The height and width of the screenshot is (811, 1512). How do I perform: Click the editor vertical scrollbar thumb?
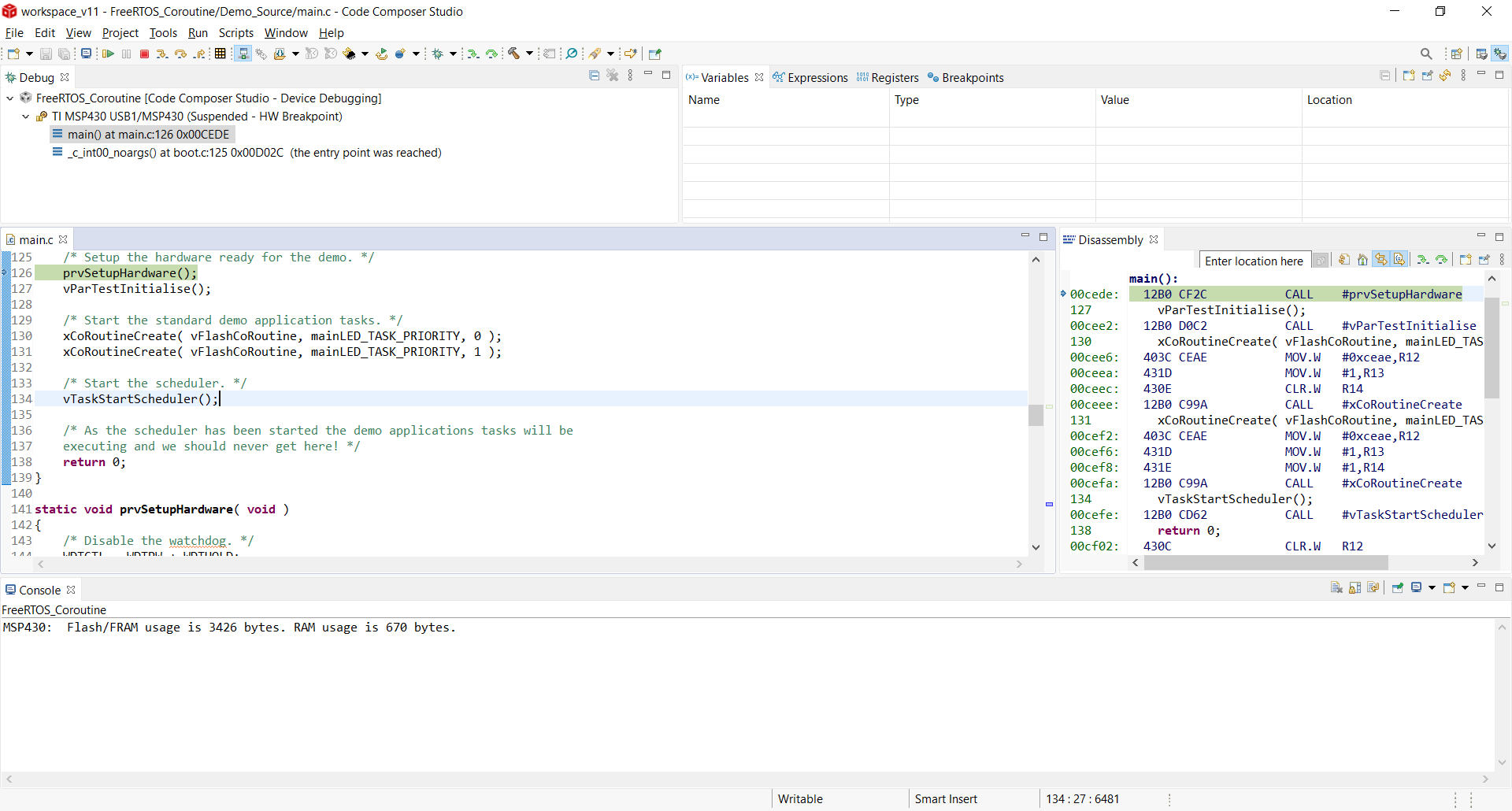click(1036, 414)
